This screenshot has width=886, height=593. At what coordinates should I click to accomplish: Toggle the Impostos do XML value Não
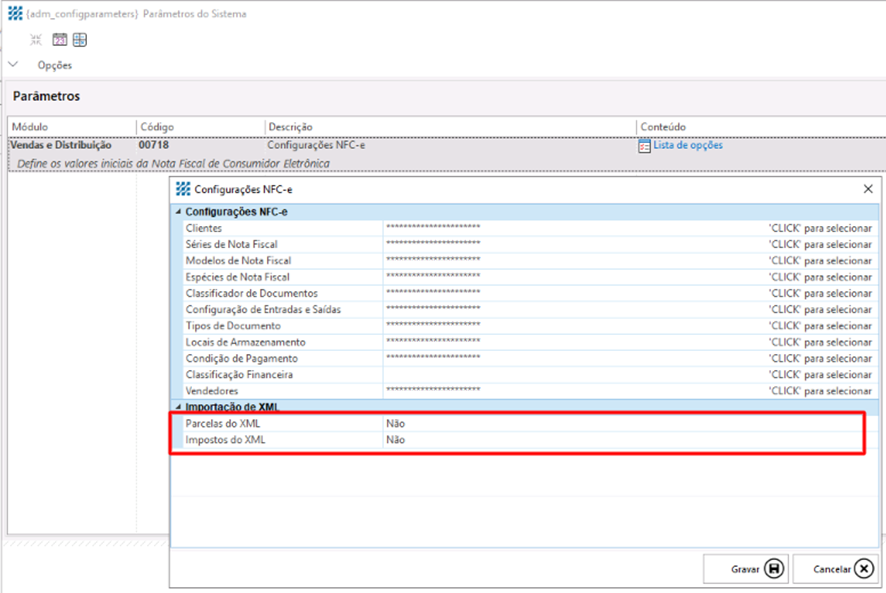coord(396,440)
